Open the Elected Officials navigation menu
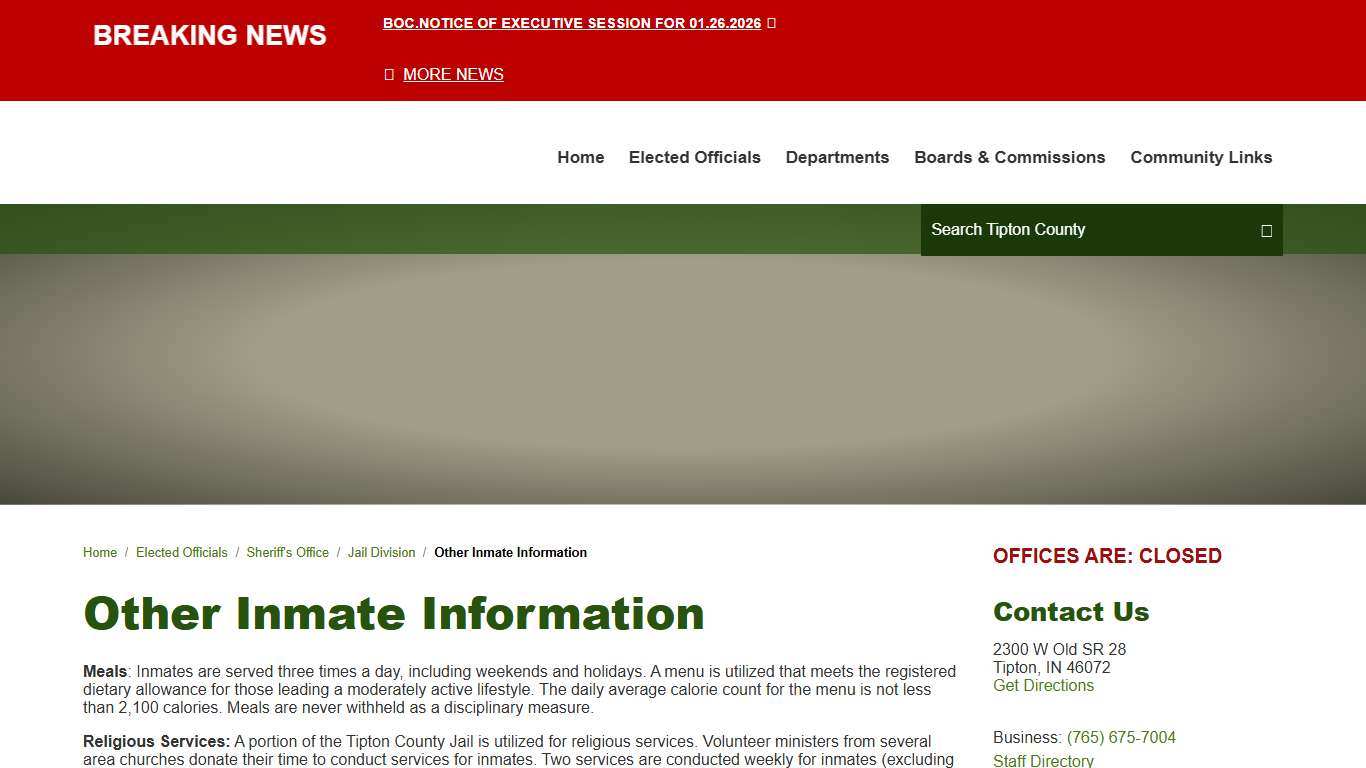Screen dimensions: 1366x768 [x=694, y=157]
